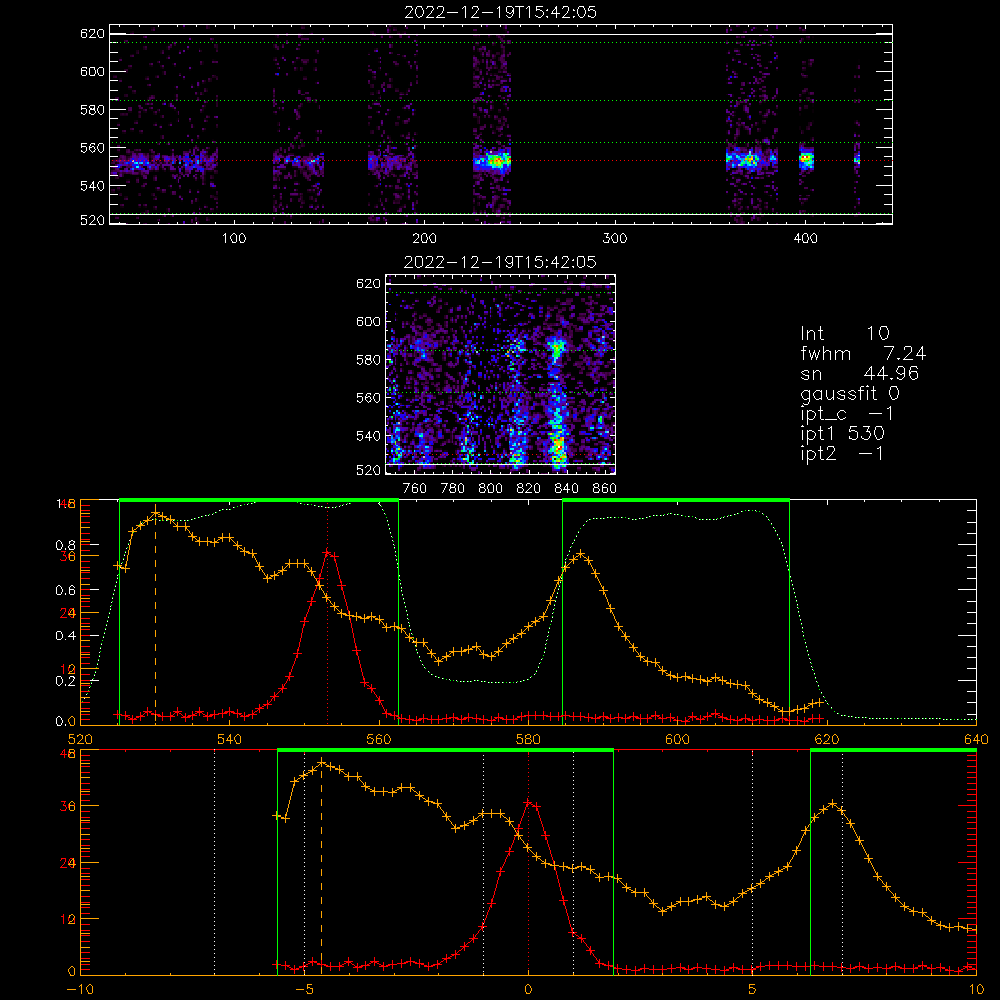1000x1000 pixels.
Task: Click the 'ipt2 -1' parameter text
Action: [842, 453]
